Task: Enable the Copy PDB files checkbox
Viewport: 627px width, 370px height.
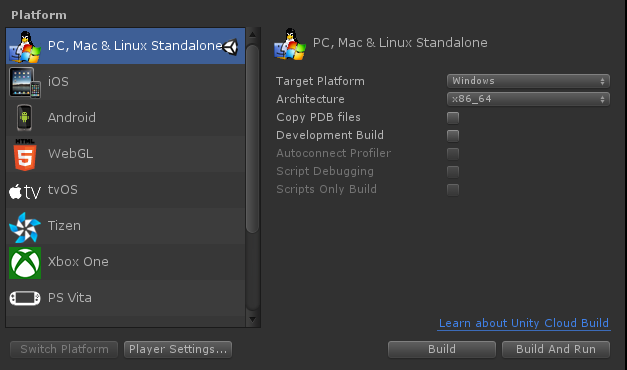Action: (453, 118)
